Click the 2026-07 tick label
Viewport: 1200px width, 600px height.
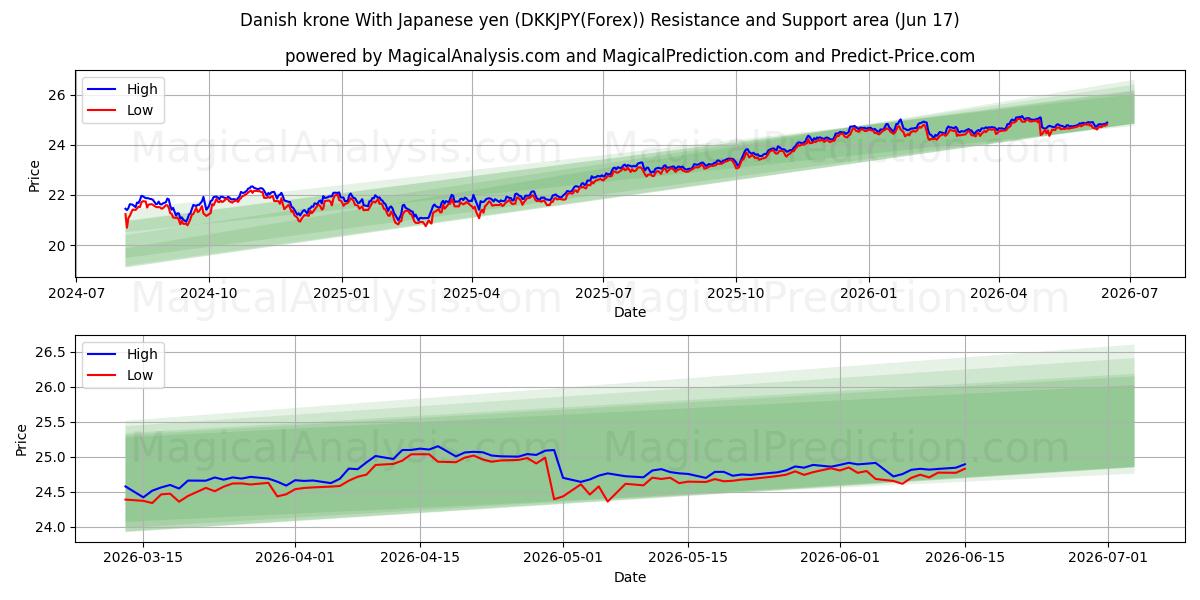[1130, 294]
